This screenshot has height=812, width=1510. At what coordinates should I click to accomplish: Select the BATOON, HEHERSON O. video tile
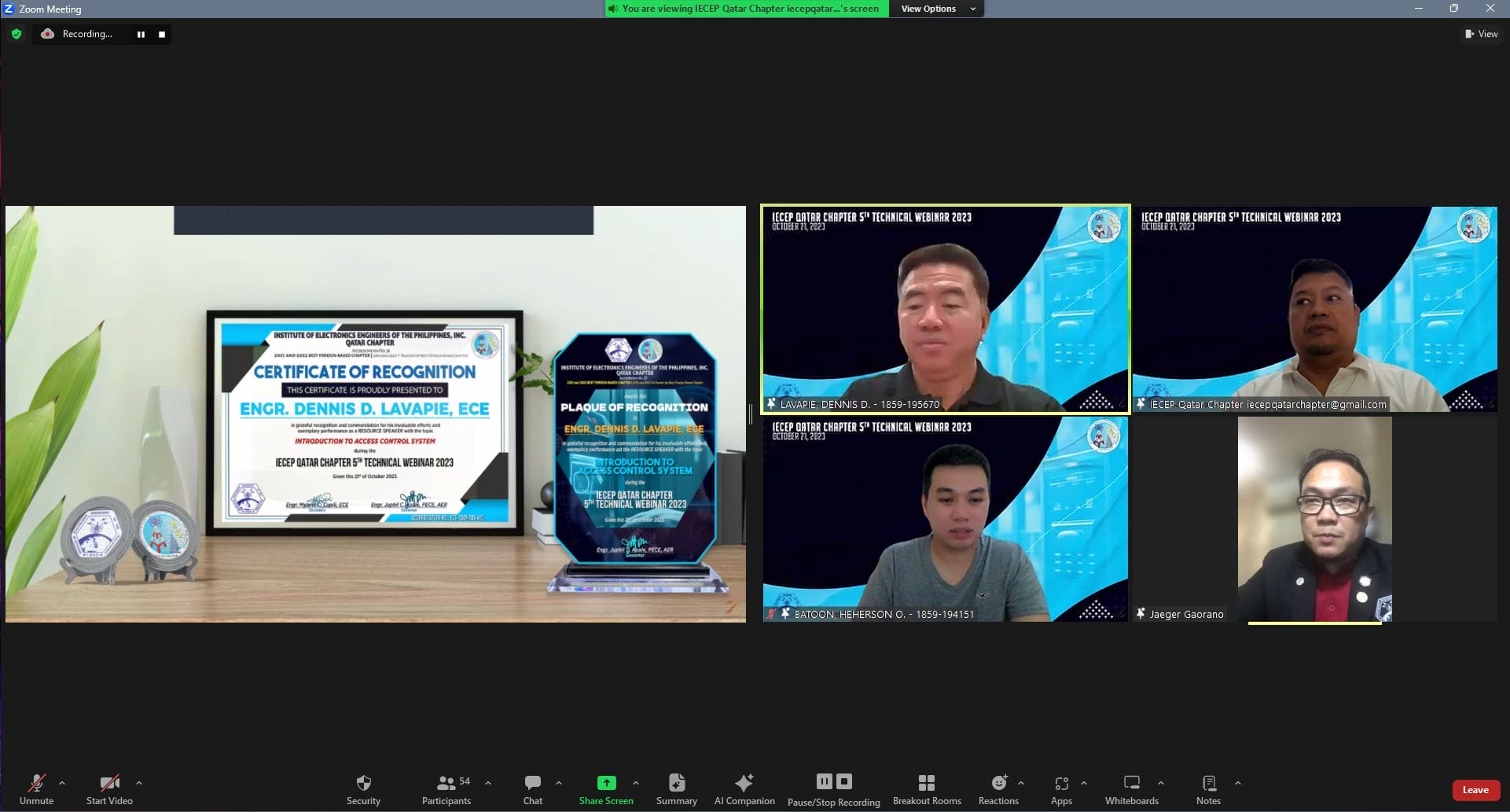point(946,519)
